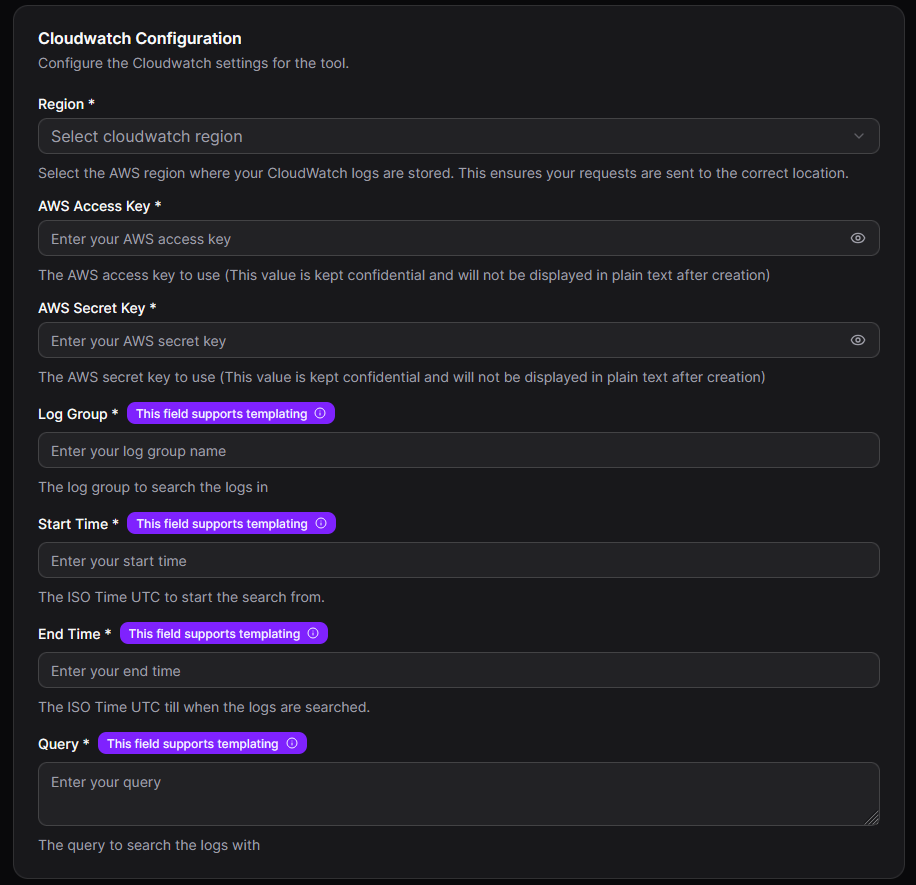Click the info icon on Query templating badge
The height and width of the screenshot is (885, 916).
click(x=293, y=743)
